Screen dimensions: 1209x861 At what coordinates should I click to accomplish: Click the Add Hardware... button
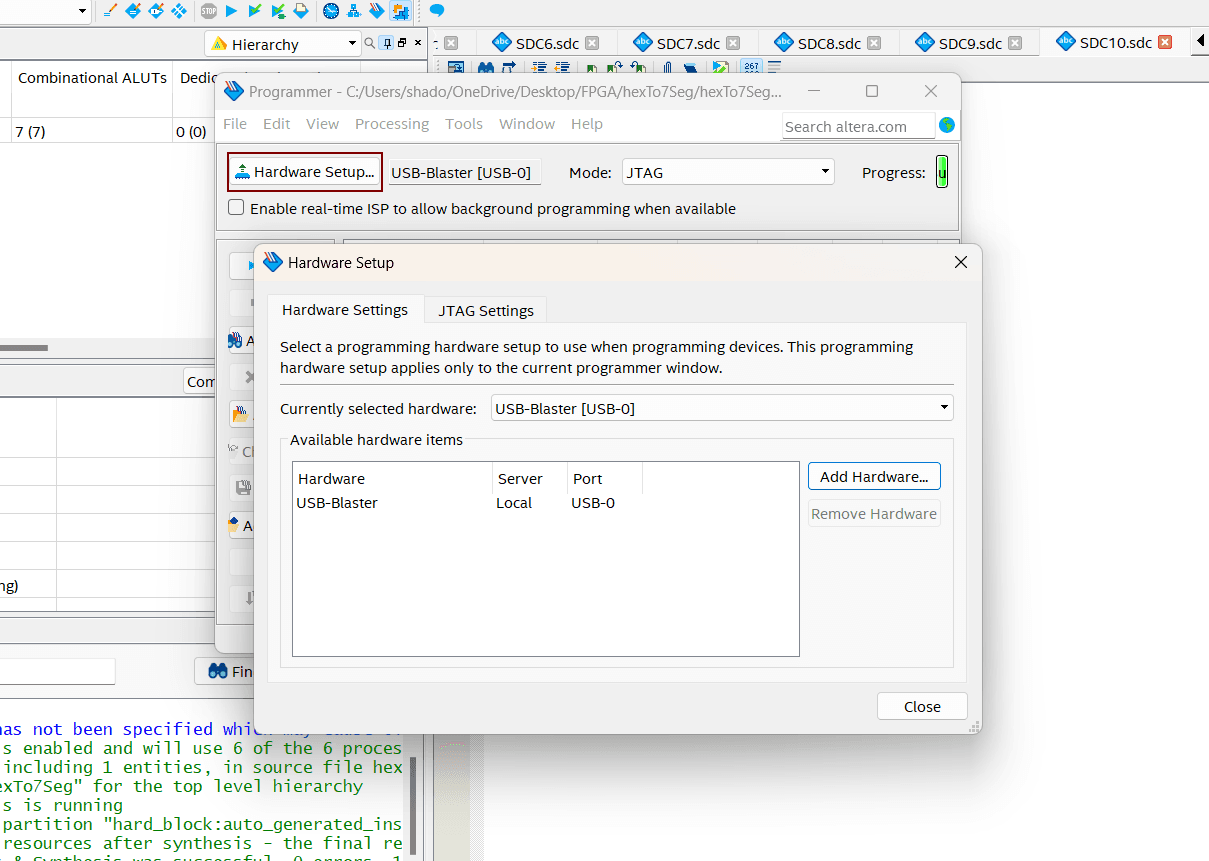tap(874, 476)
